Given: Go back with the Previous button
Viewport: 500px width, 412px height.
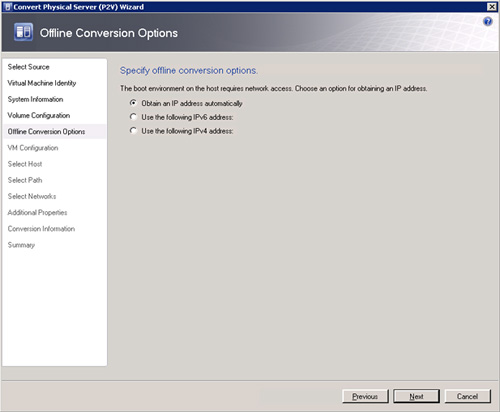Looking at the screenshot, I should coord(365,396).
